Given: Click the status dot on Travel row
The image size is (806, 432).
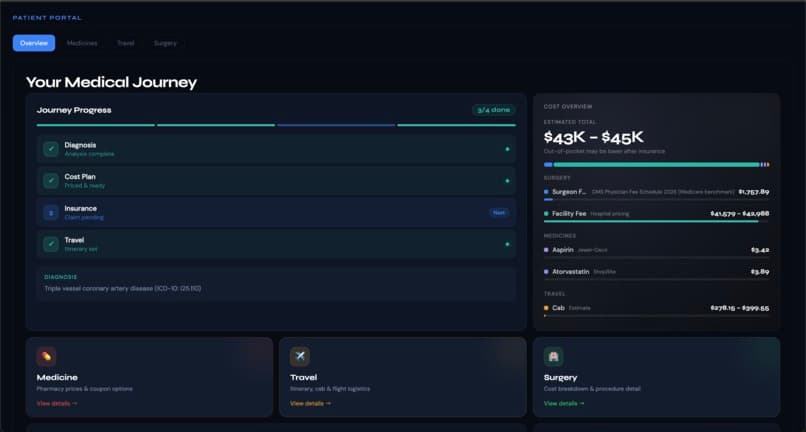Looking at the screenshot, I should pyautogui.click(x=507, y=244).
